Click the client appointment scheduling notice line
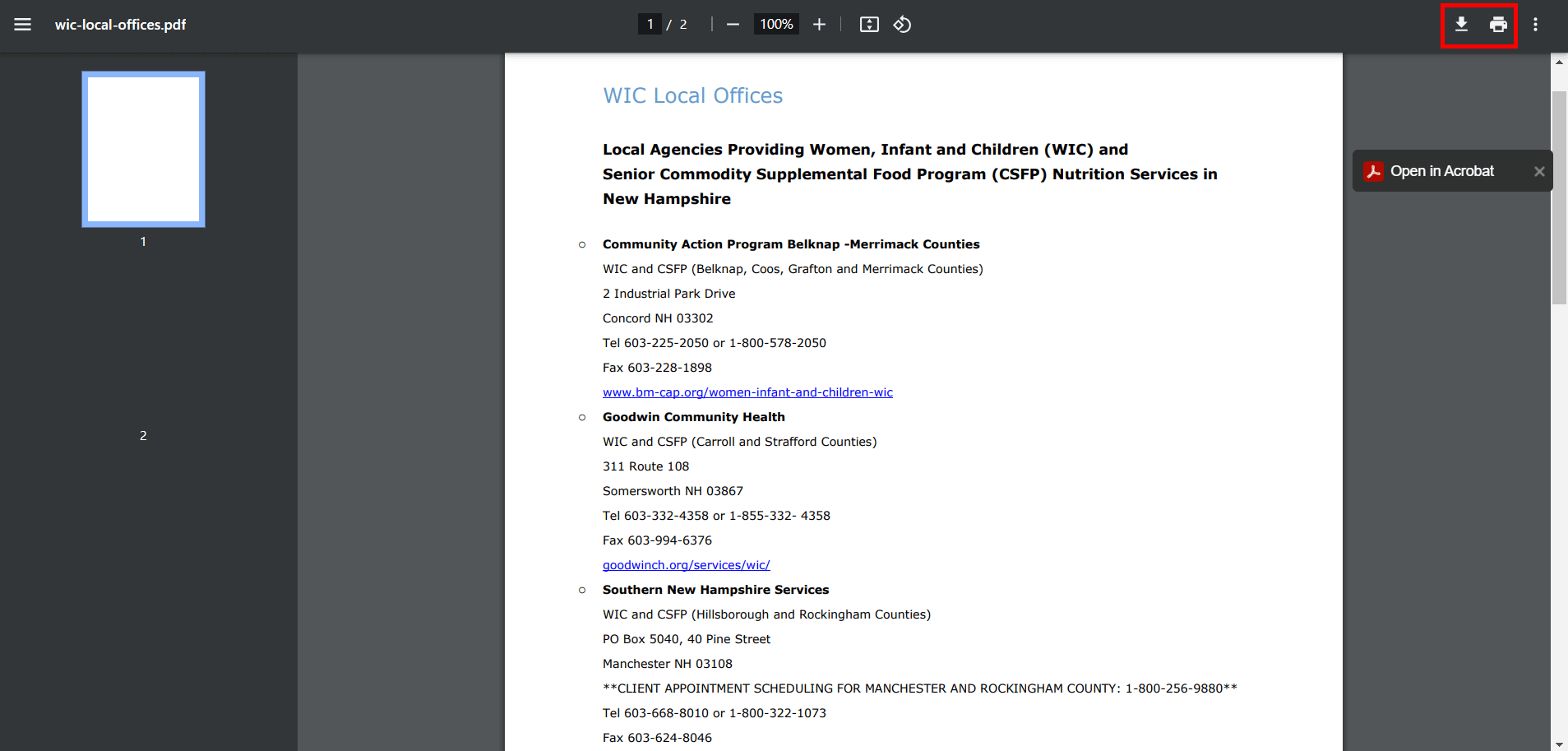 click(920, 688)
